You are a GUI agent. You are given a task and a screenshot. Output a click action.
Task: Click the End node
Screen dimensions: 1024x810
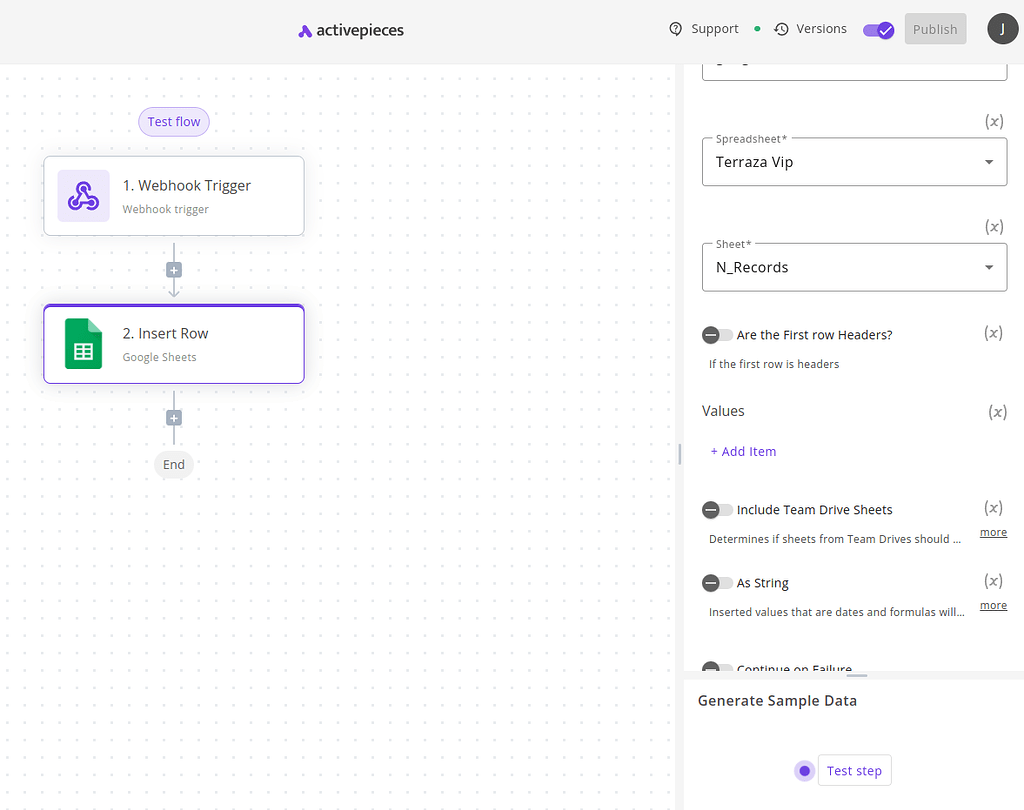pos(174,464)
